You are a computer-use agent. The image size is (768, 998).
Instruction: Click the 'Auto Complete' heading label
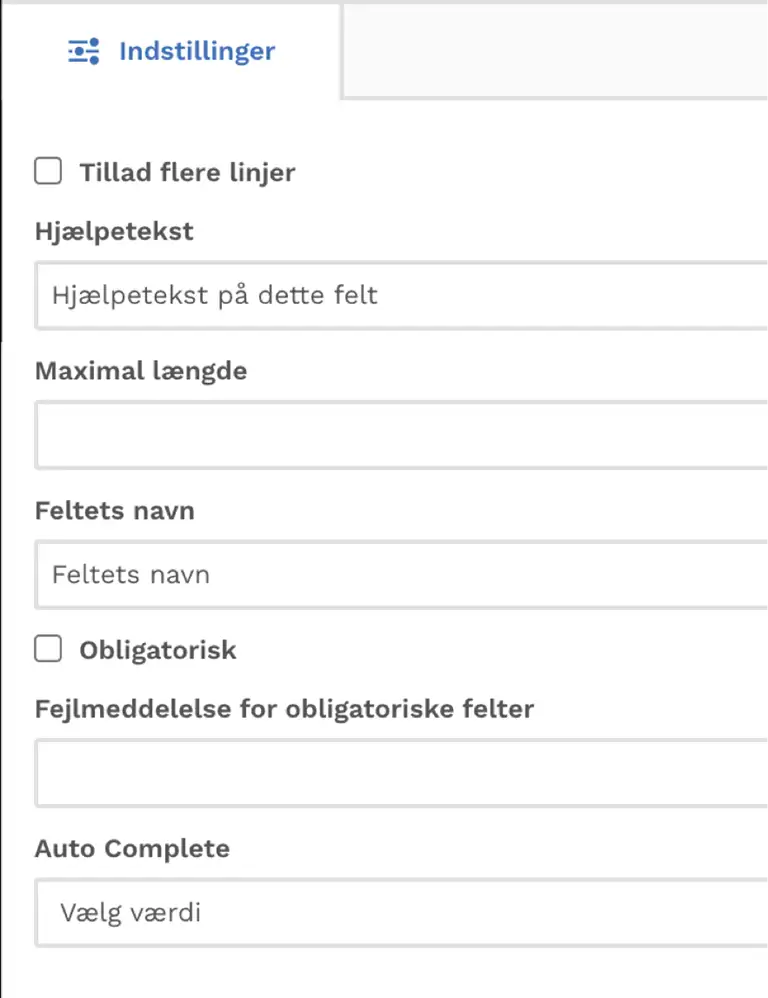pyautogui.click(x=132, y=848)
